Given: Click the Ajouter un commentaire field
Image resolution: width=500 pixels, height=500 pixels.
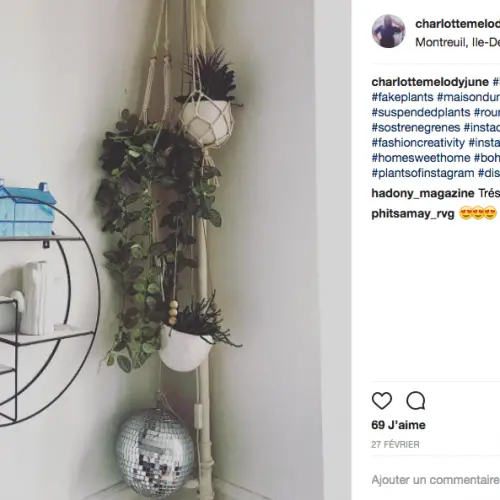Looking at the screenshot, I should (x=436, y=480).
